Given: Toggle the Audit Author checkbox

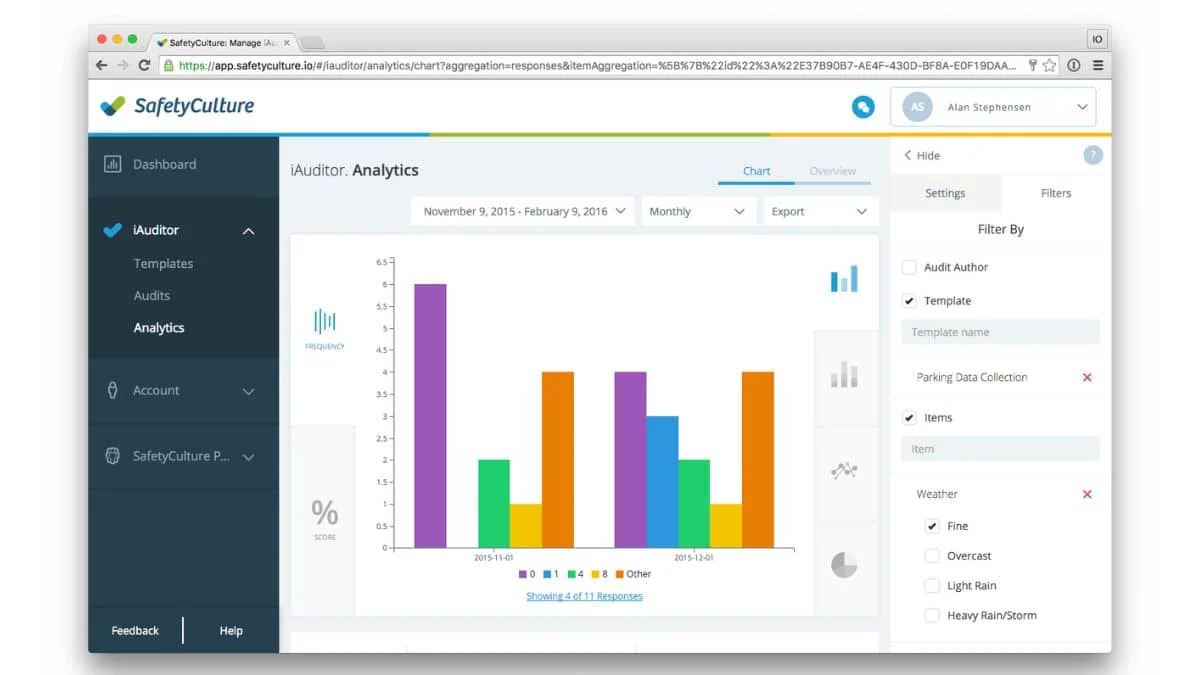Looking at the screenshot, I should [909, 267].
